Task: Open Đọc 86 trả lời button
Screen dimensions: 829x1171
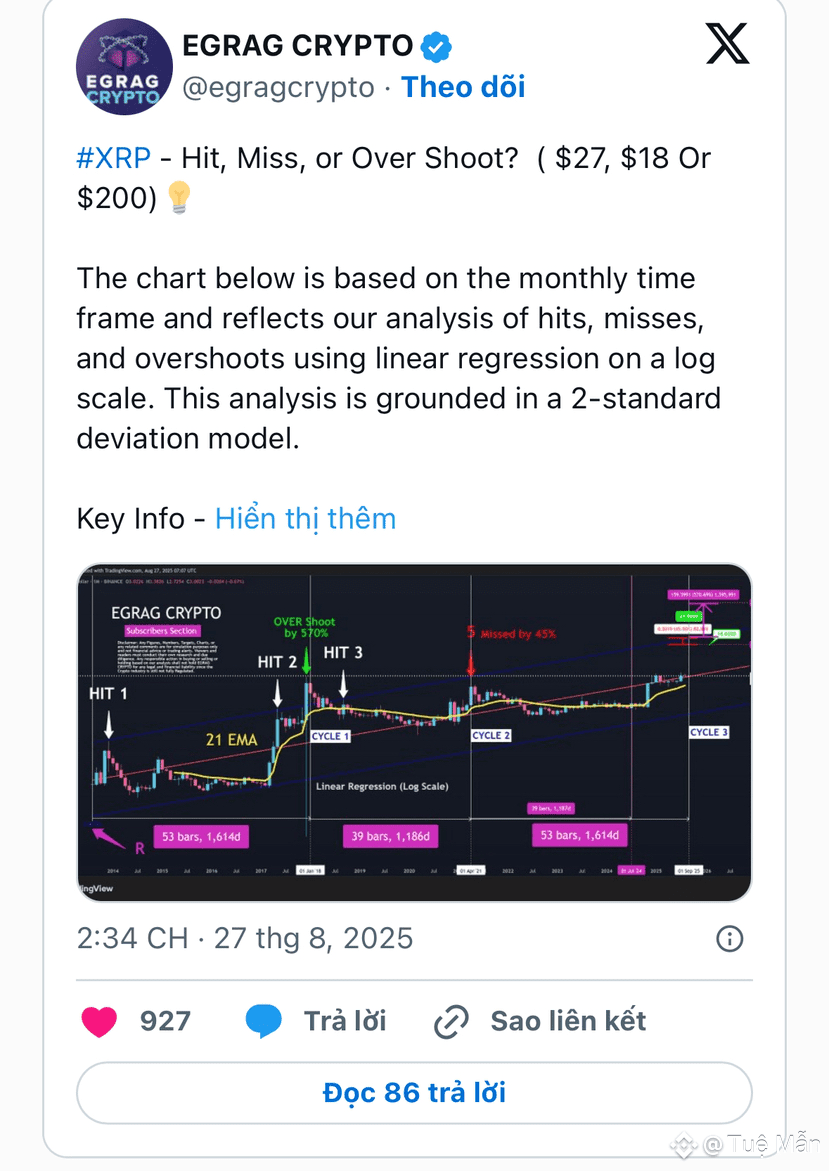Action: [x=414, y=1093]
